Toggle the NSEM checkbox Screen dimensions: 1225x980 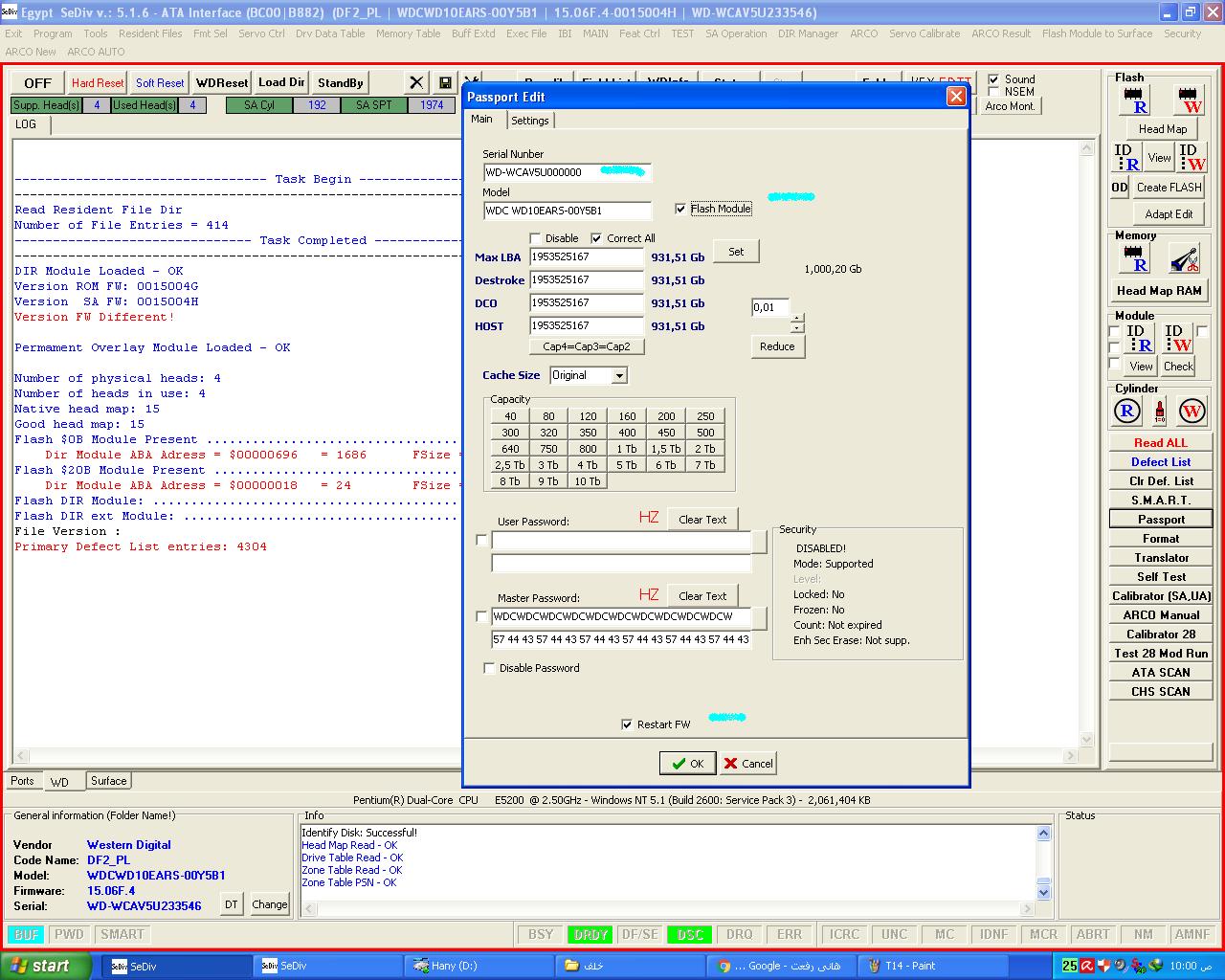point(993,92)
